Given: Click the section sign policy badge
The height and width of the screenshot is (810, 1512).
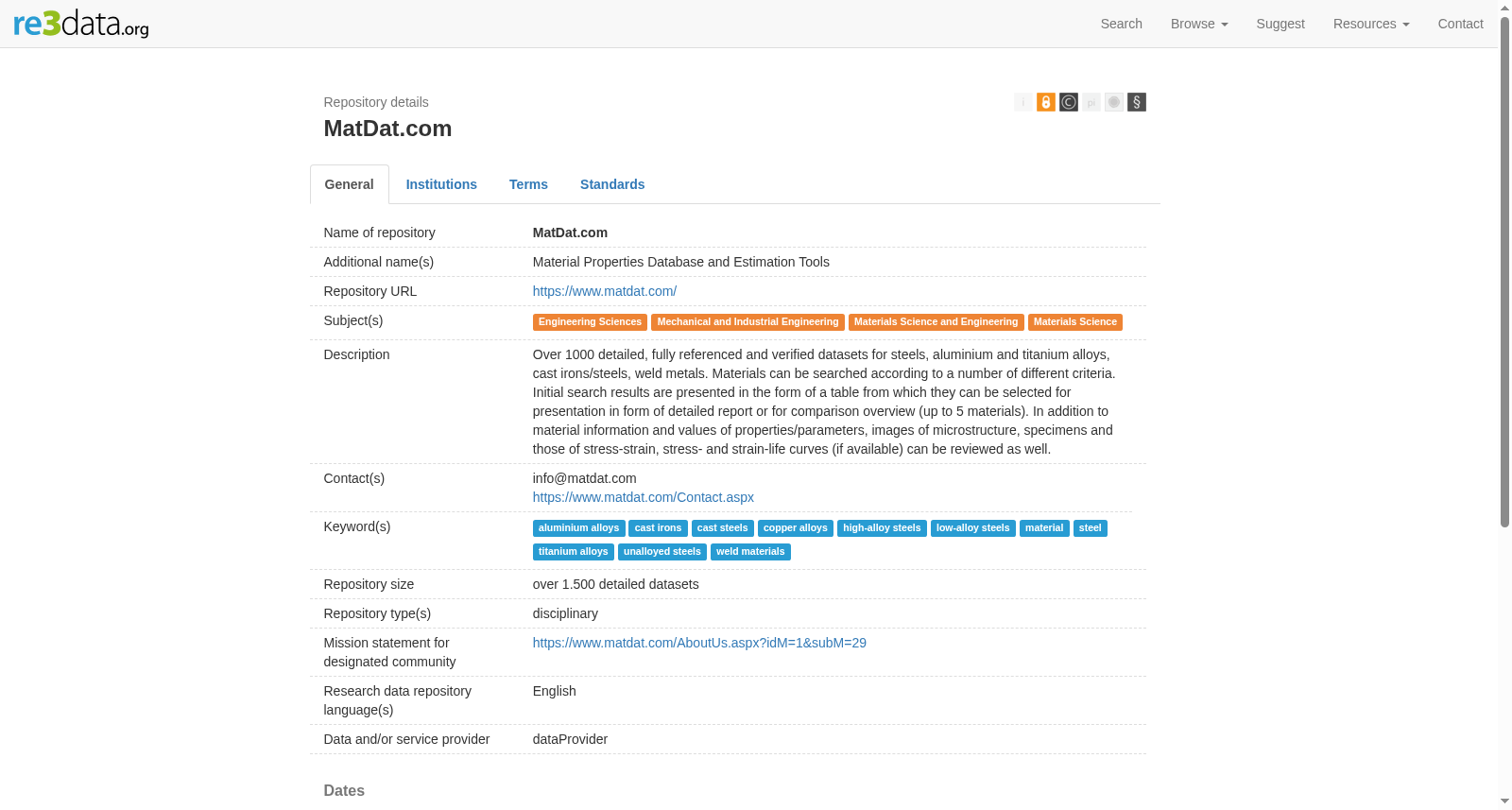Looking at the screenshot, I should coord(1137,102).
